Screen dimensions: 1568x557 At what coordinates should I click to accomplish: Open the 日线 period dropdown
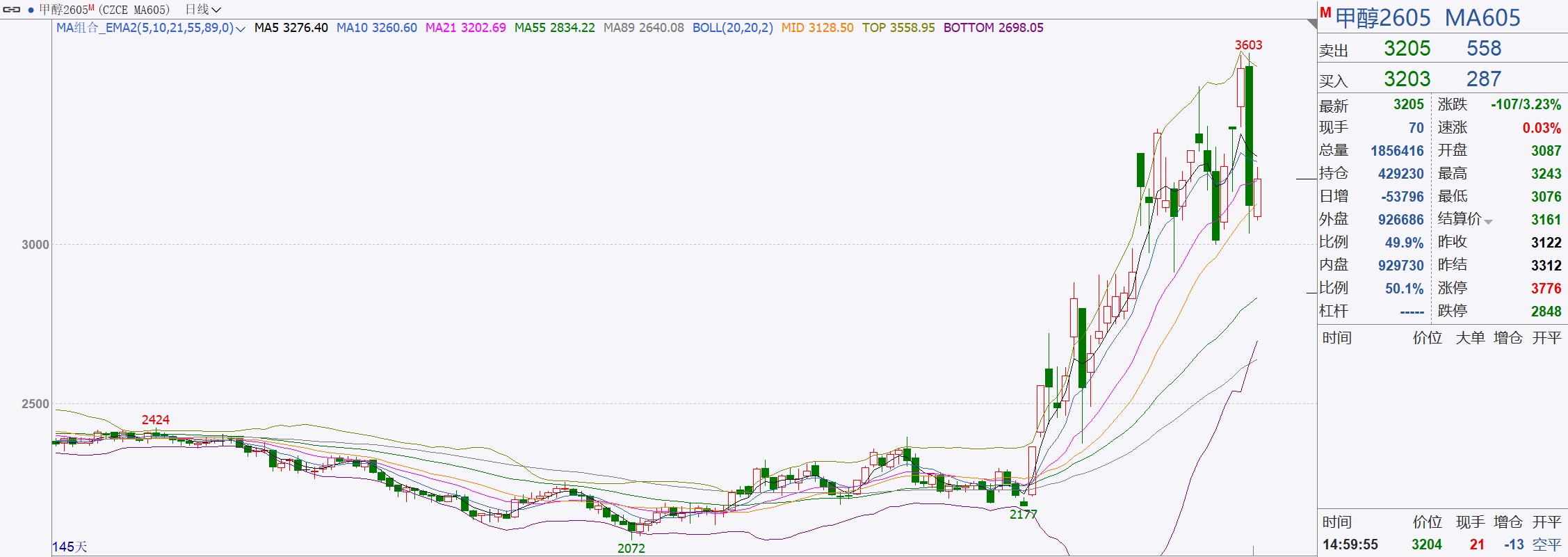click(203, 10)
